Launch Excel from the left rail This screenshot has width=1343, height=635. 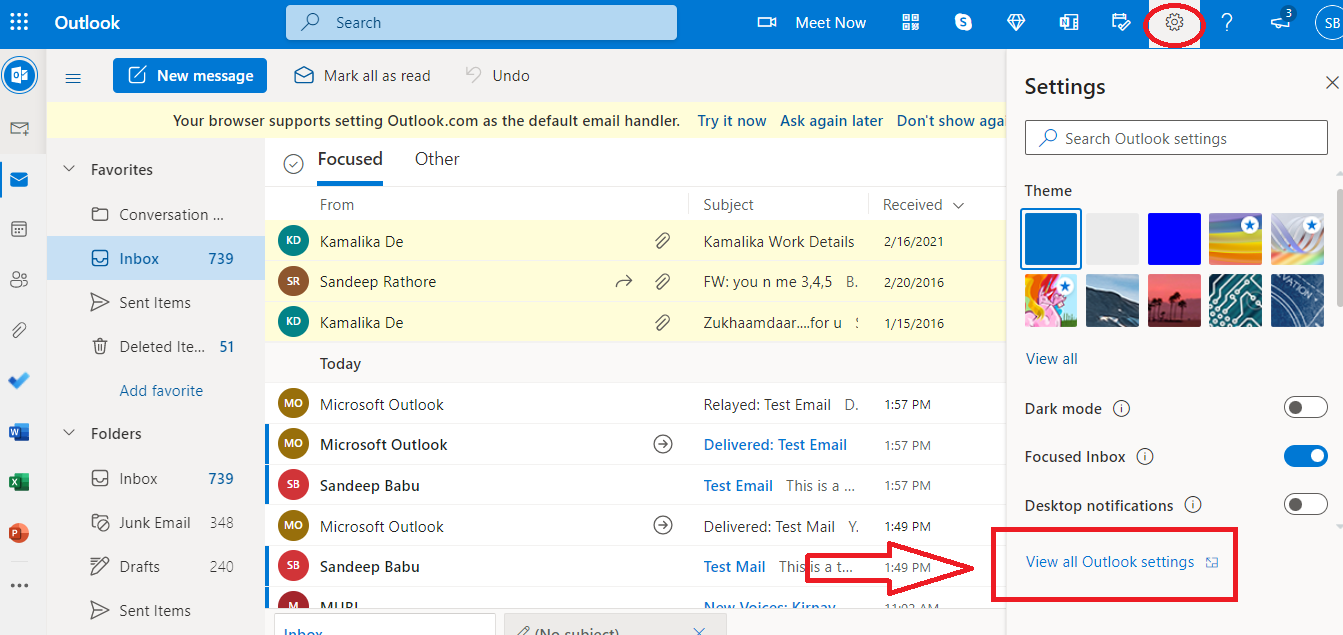(19, 482)
